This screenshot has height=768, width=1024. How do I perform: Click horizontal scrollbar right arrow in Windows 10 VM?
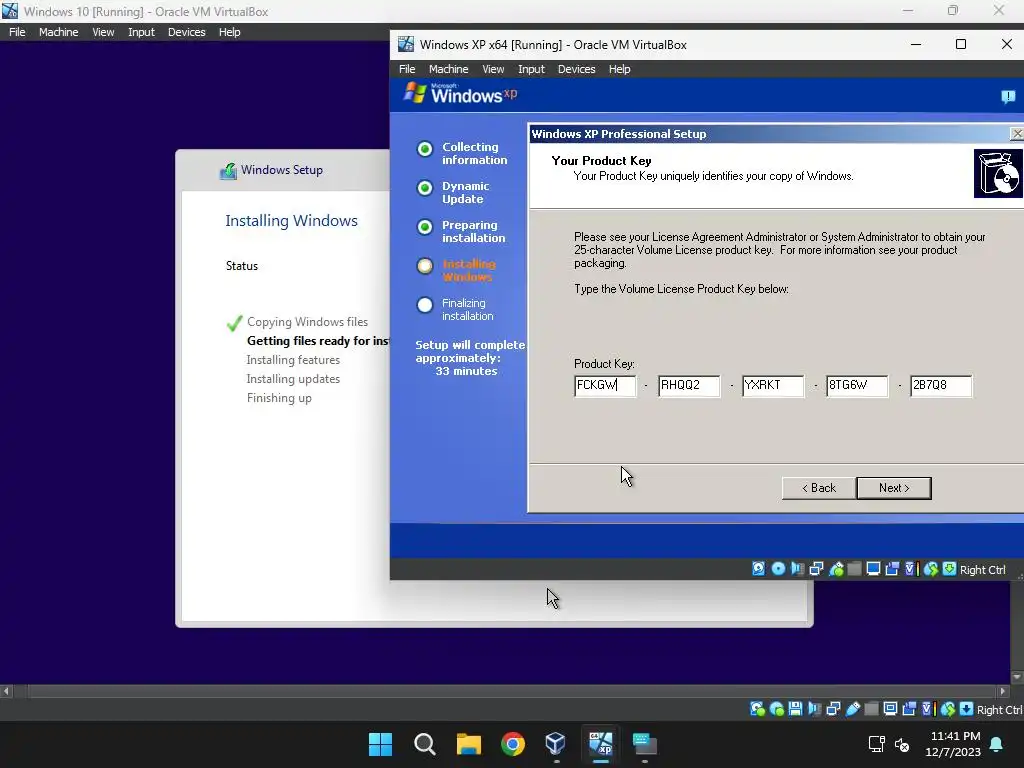[x=1002, y=691]
